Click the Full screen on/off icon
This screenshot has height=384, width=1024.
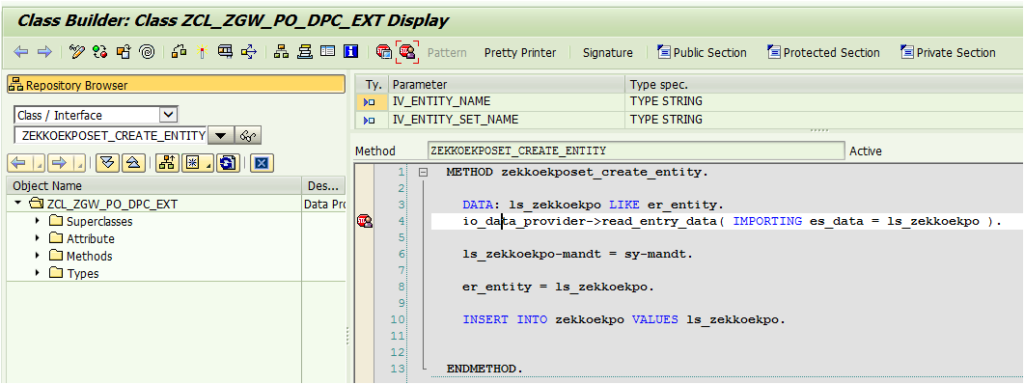(328, 53)
